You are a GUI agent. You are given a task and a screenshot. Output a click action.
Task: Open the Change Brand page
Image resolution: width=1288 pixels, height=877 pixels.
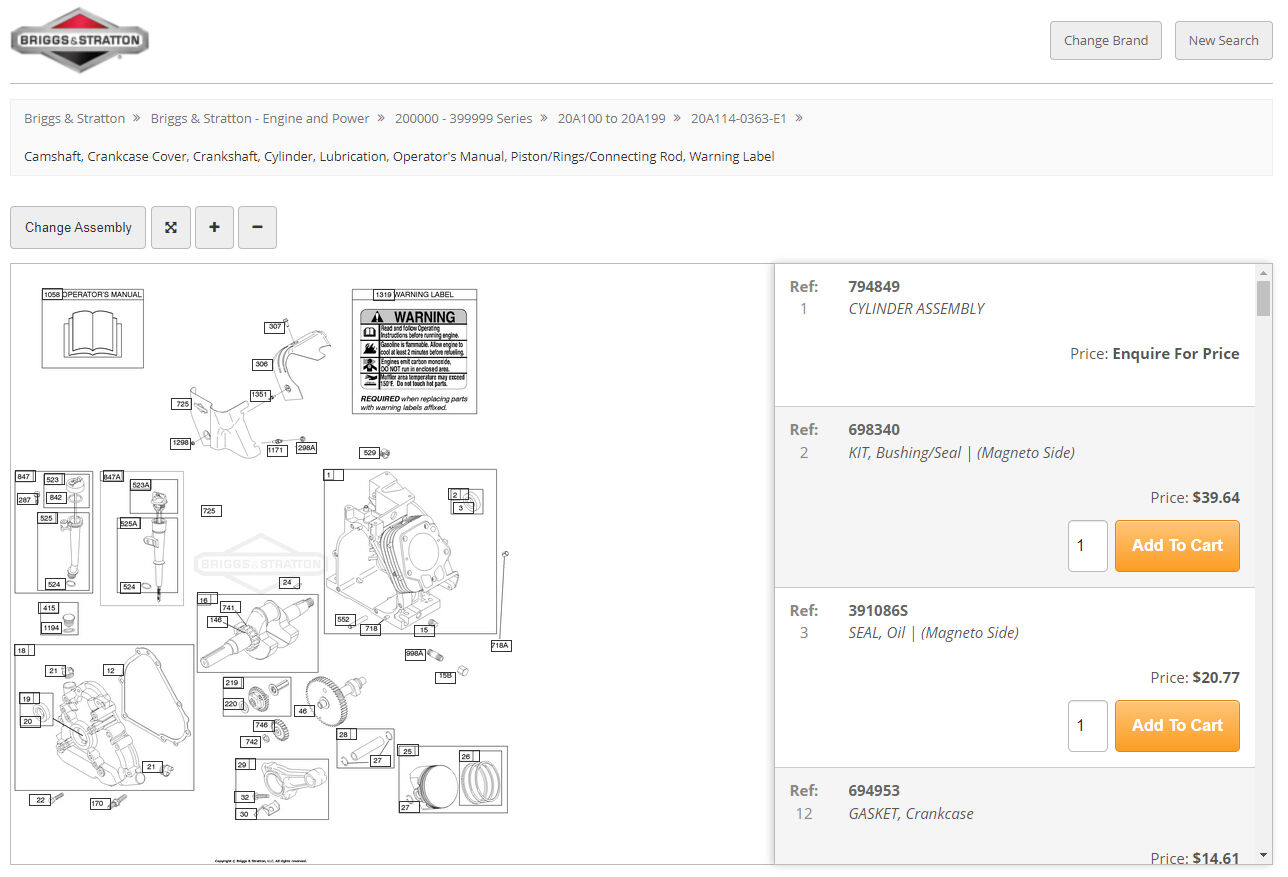1106,40
